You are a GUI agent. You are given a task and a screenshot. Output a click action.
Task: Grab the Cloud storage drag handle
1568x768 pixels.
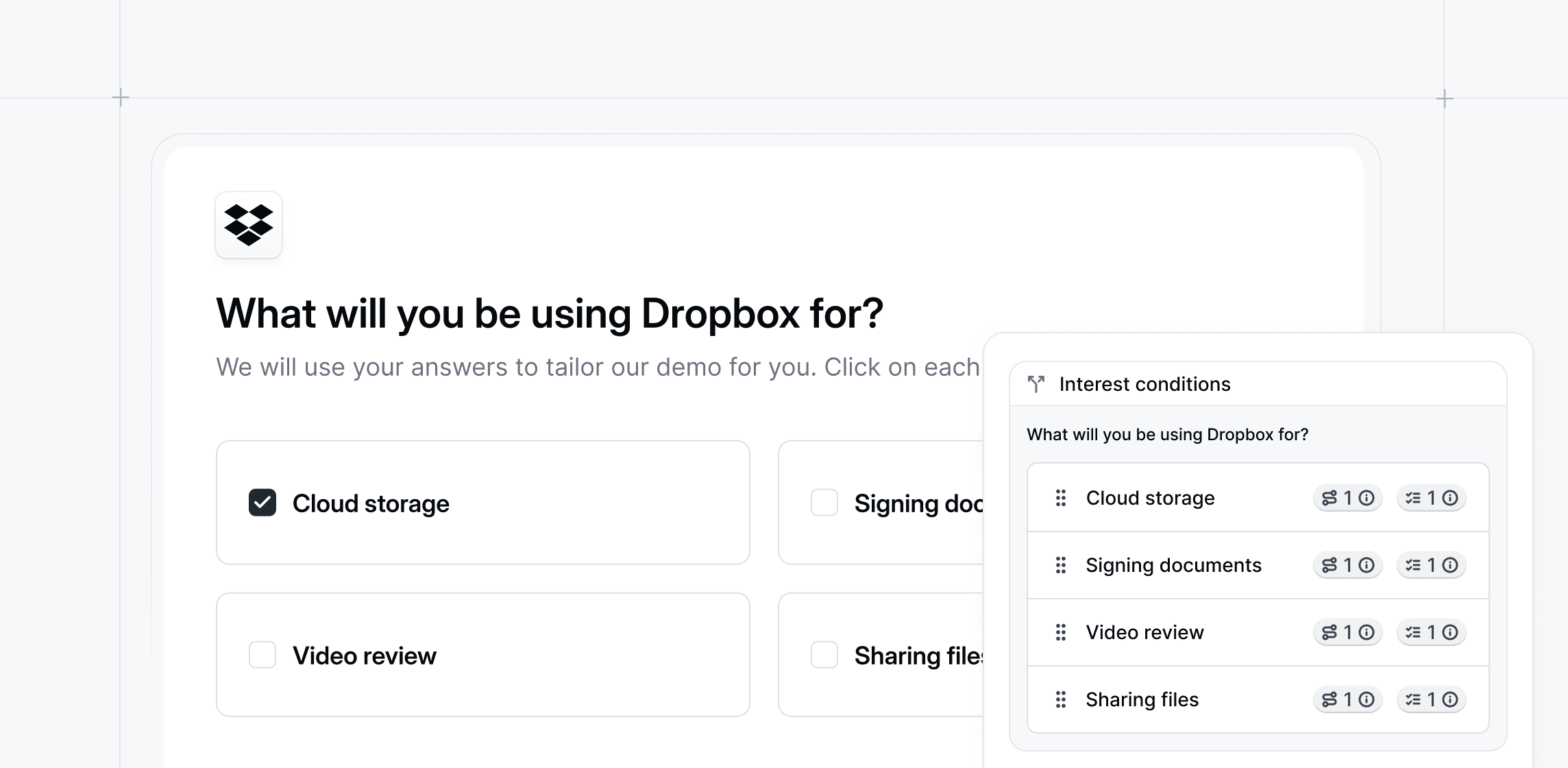pyautogui.click(x=1061, y=498)
